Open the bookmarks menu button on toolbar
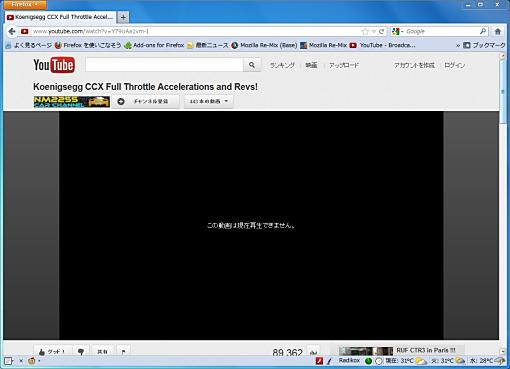 pos(484,45)
